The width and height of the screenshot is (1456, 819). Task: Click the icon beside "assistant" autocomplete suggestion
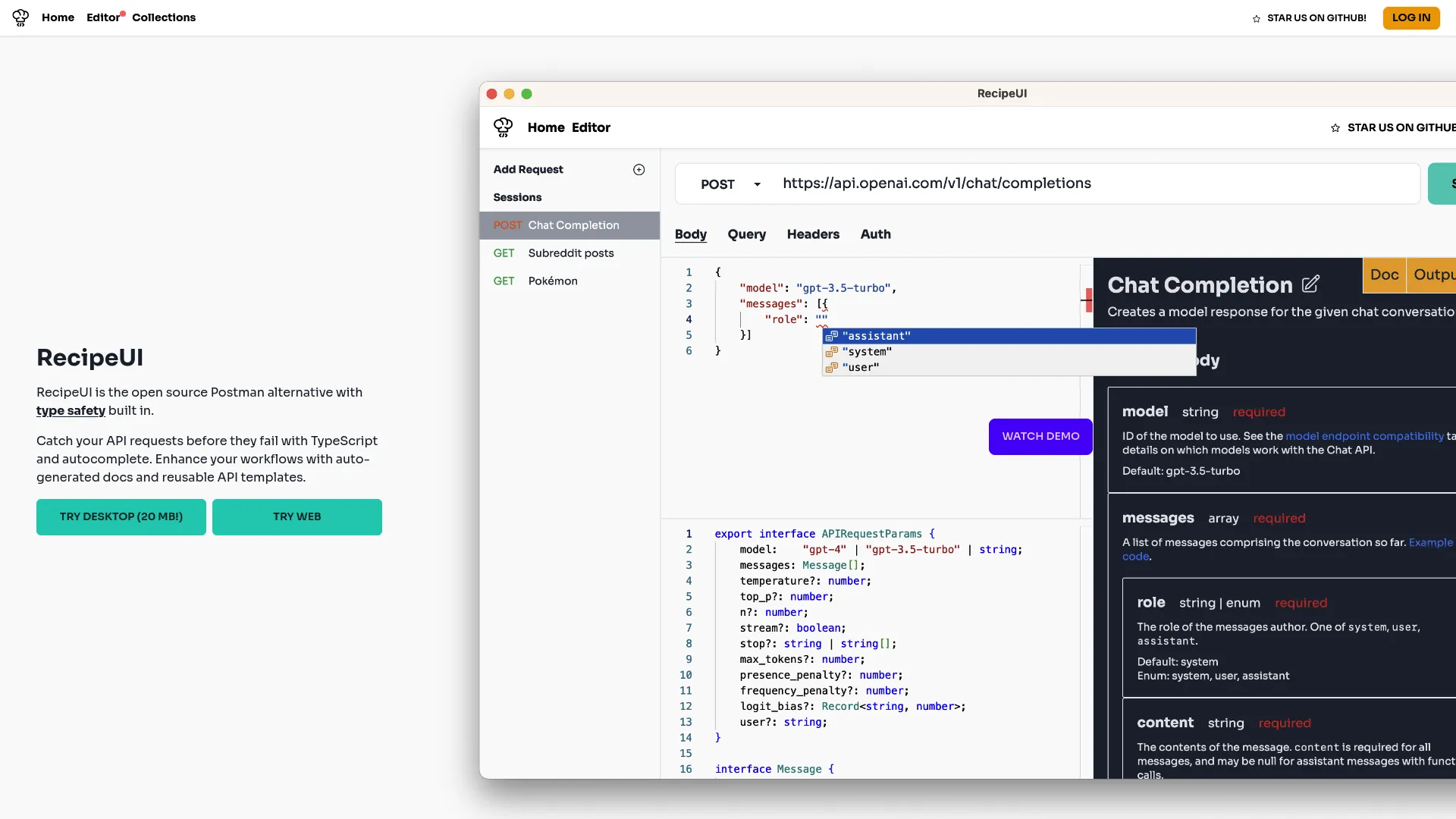(832, 336)
